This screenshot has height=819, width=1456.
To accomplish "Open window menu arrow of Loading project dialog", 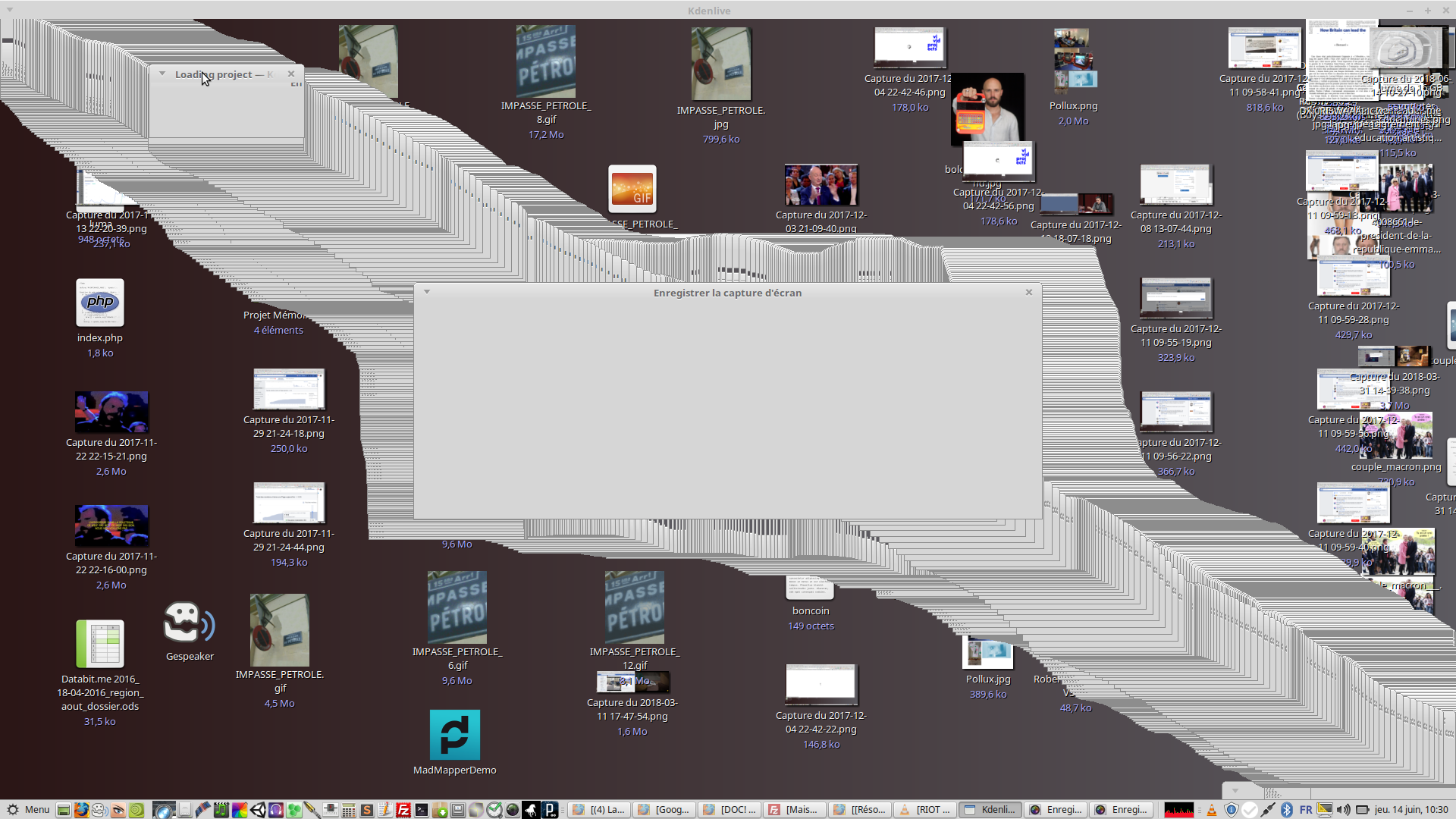I will (162, 74).
